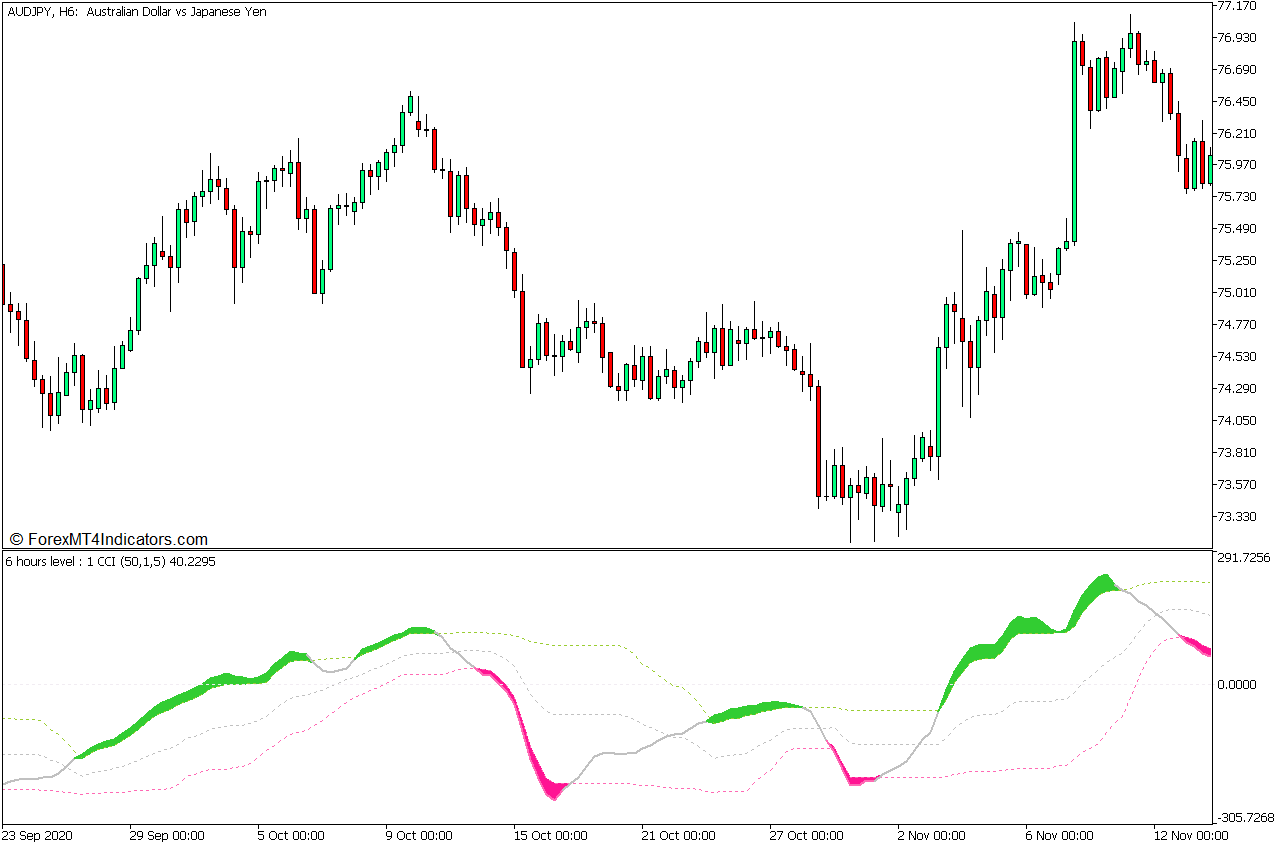Click the 73.330 price level on axis

(1235, 517)
